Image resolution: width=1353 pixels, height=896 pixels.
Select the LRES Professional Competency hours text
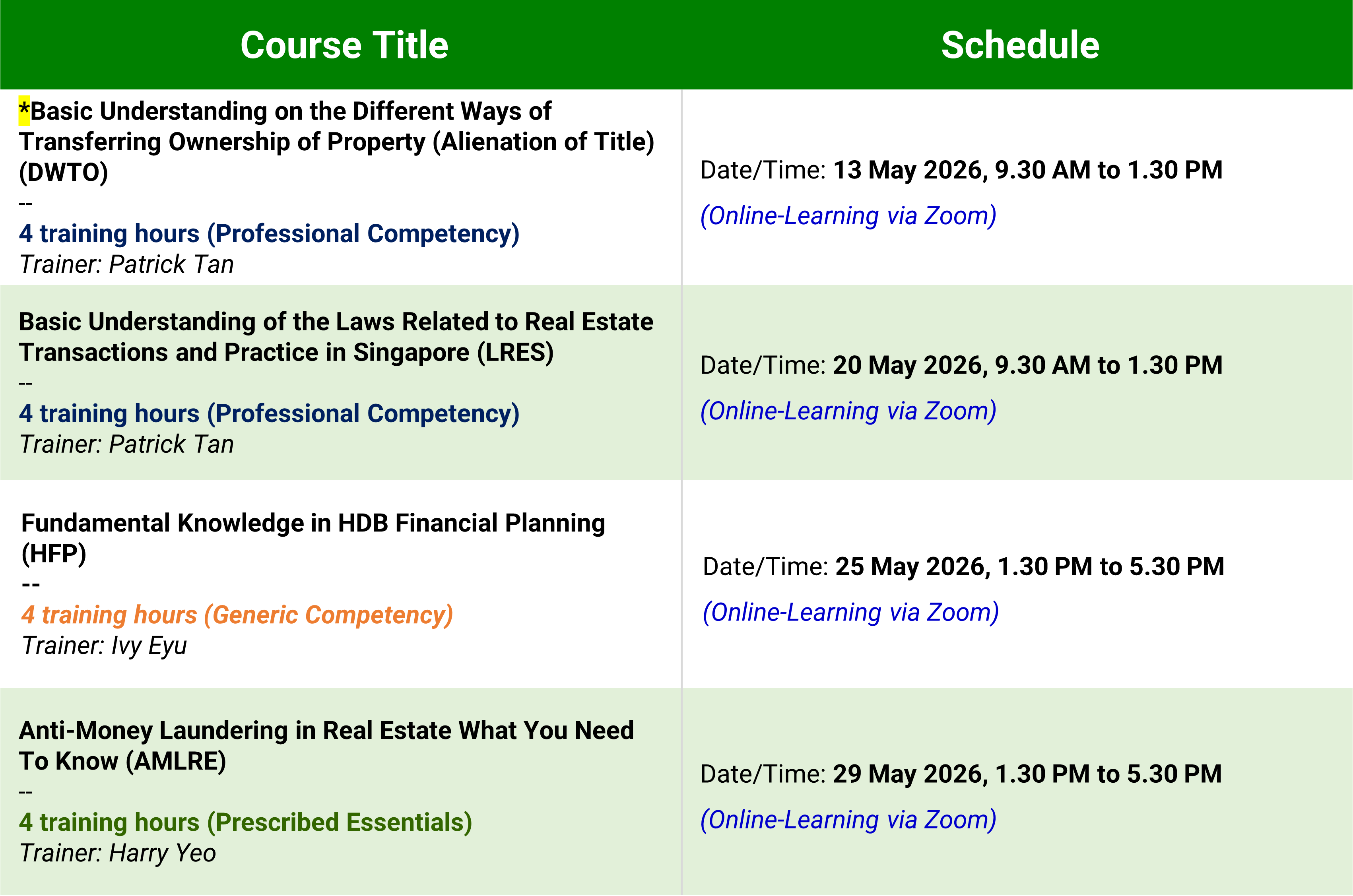point(268,414)
